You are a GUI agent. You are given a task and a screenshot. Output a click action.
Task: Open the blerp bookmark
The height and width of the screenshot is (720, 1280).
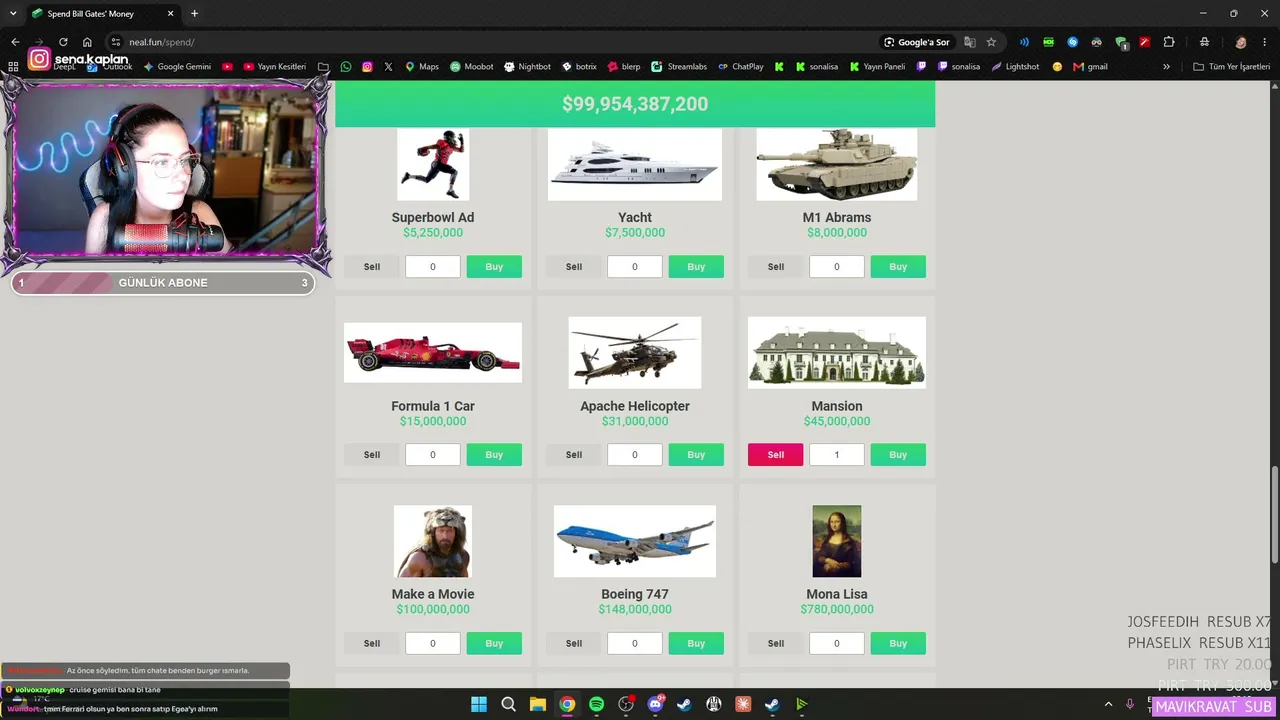[623, 67]
